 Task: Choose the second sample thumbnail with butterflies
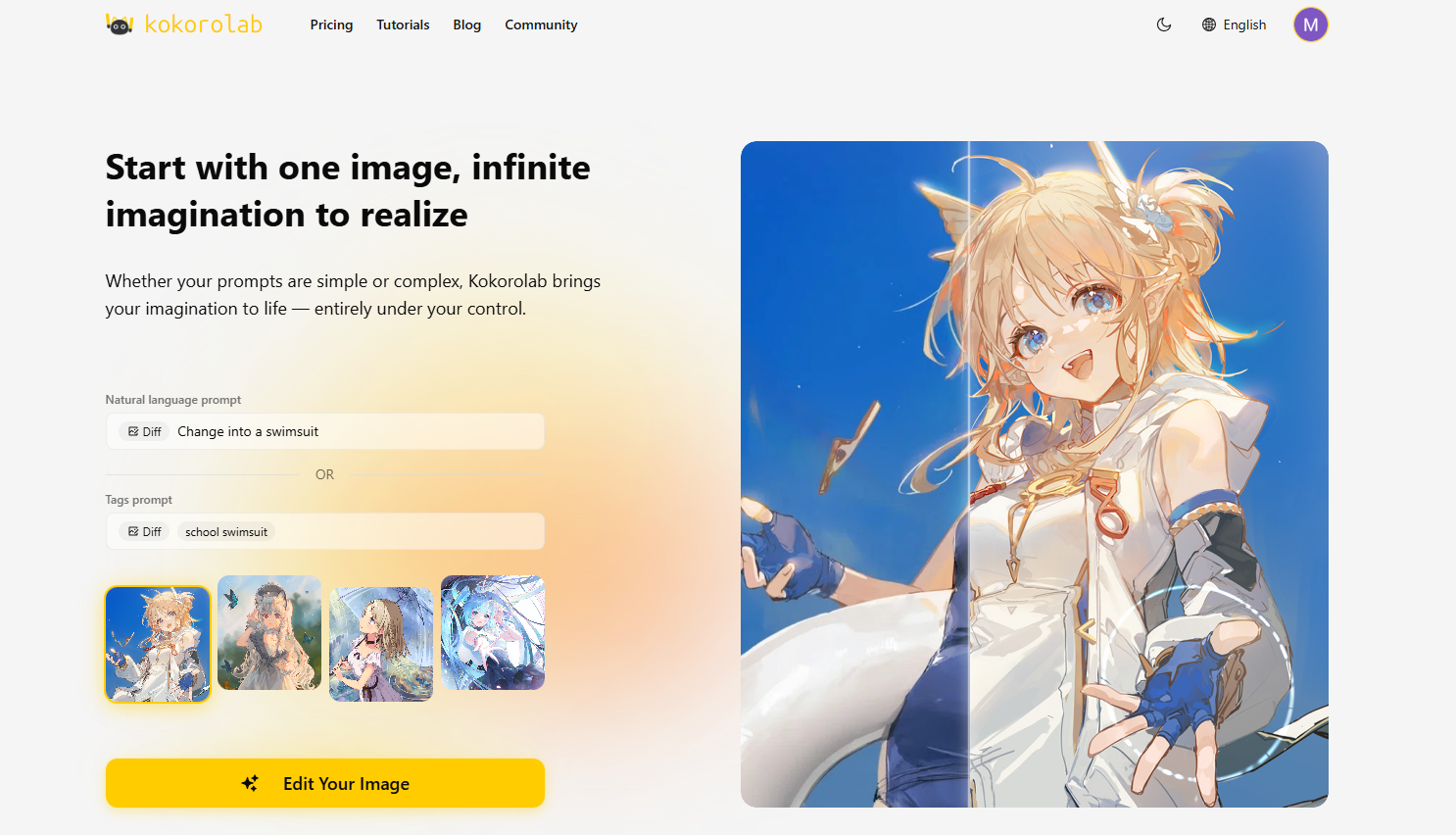coord(269,633)
